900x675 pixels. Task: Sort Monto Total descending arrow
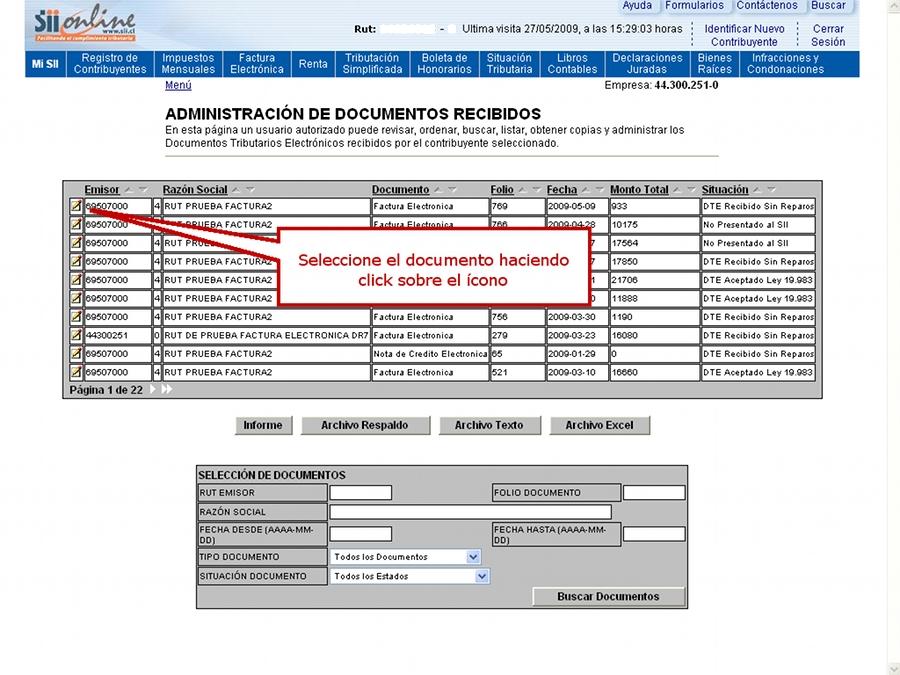click(691, 189)
